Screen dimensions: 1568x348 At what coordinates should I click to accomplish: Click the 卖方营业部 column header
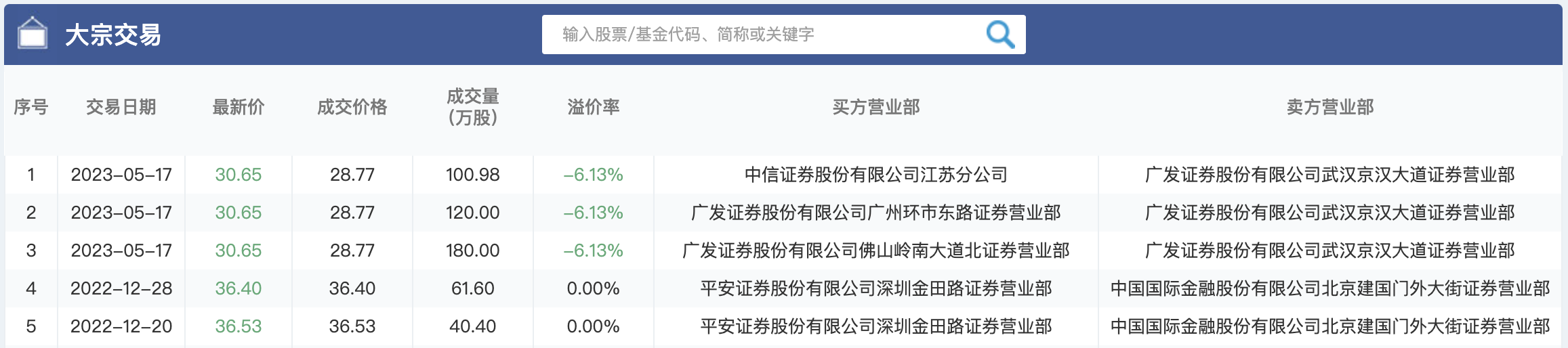[x=1329, y=107]
